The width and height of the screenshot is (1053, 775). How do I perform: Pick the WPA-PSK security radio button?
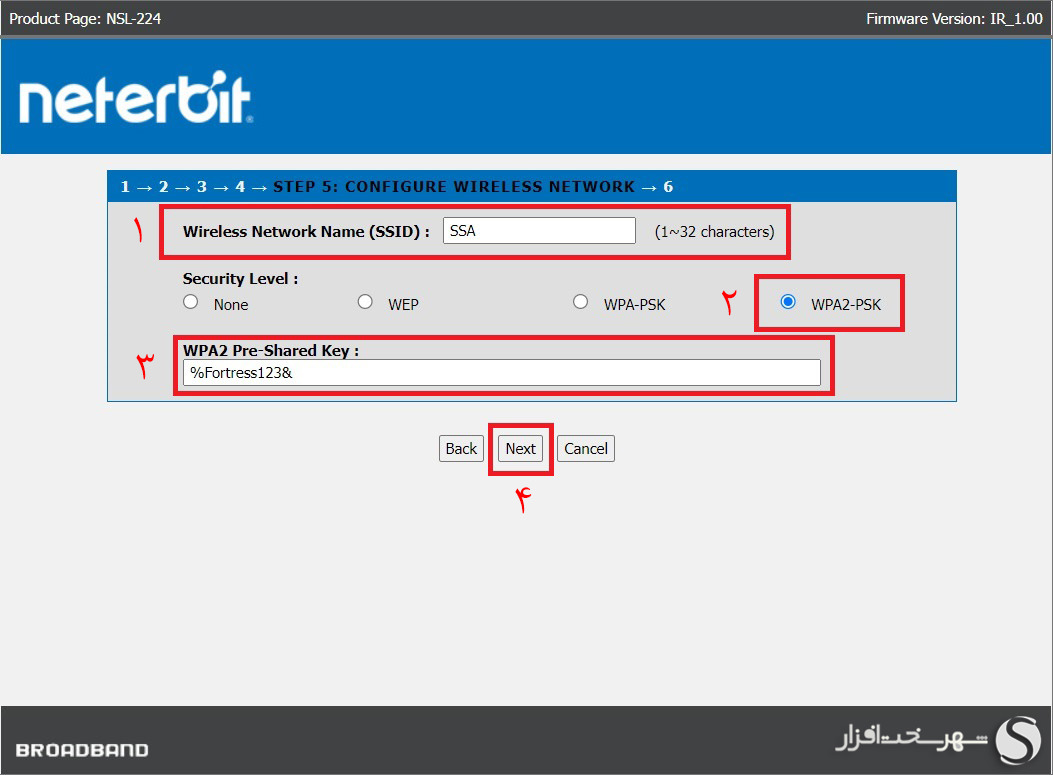point(580,302)
